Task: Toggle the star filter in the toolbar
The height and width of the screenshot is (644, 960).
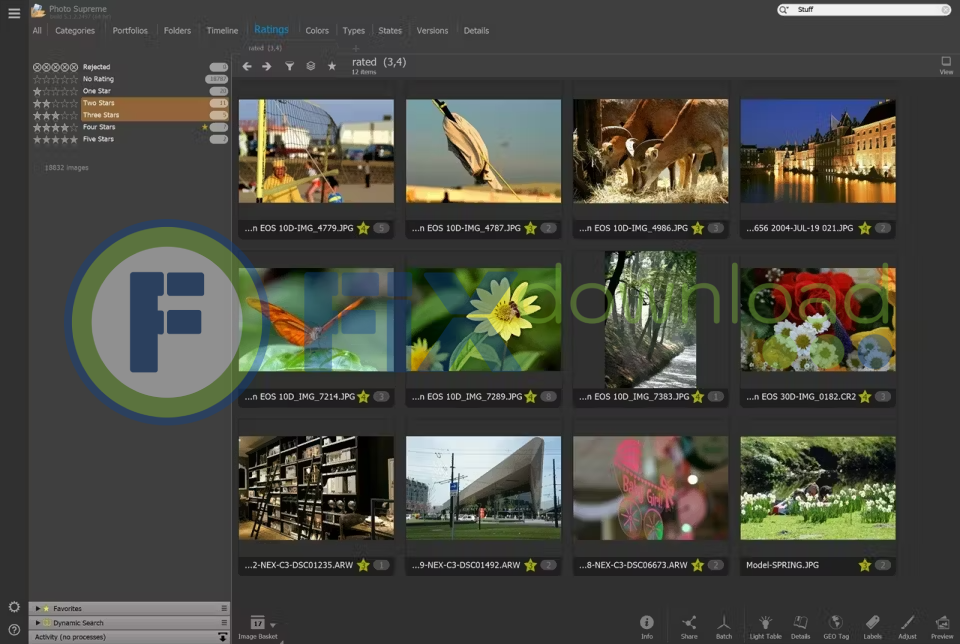Action: click(332, 66)
